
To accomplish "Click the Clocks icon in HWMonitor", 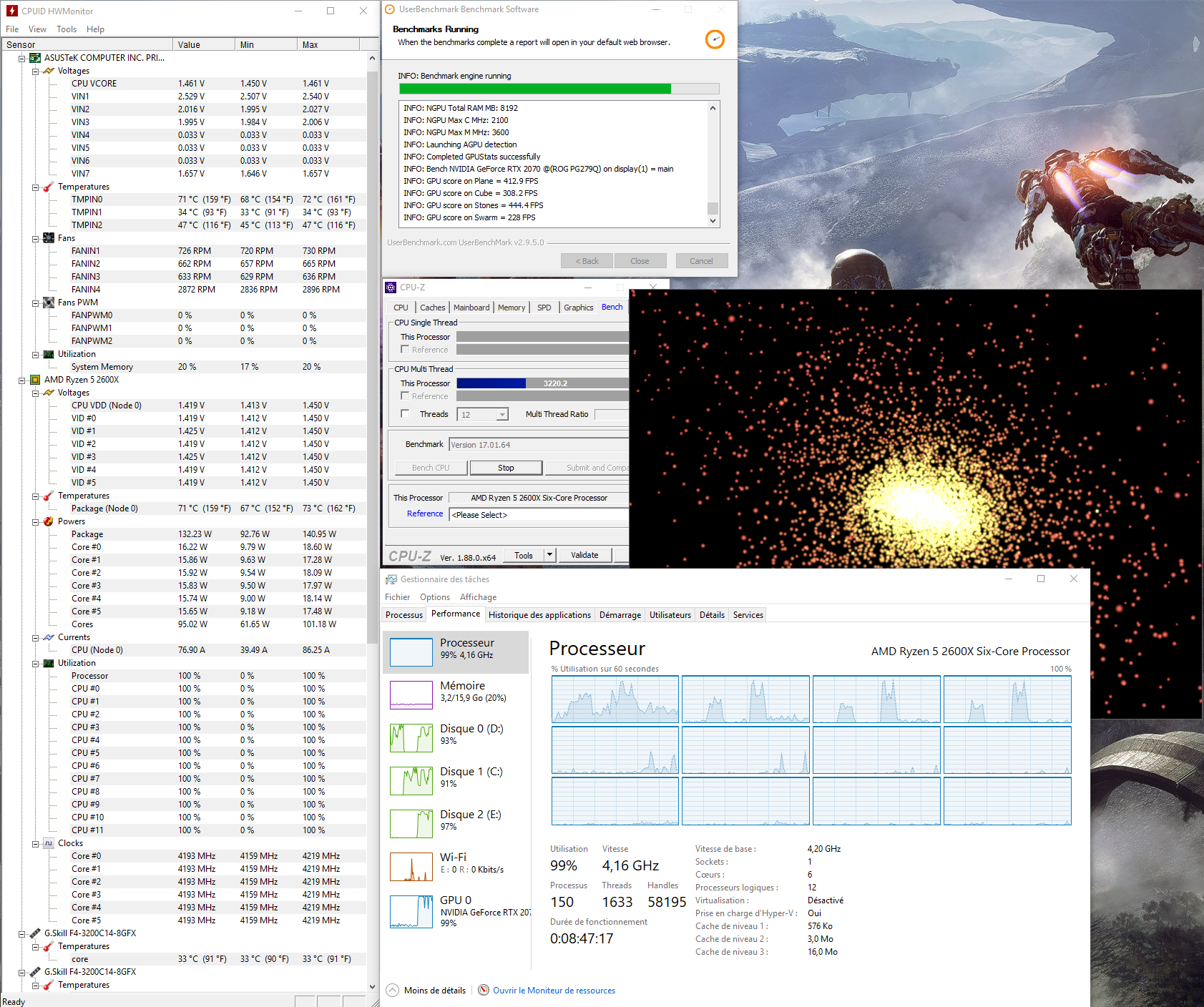I will click(49, 843).
